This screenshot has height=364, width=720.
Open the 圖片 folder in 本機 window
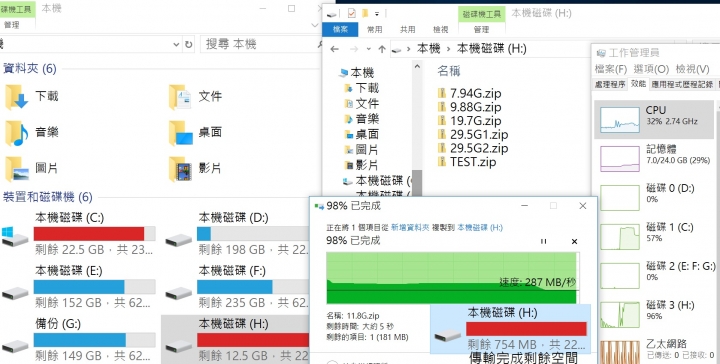coord(32,168)
